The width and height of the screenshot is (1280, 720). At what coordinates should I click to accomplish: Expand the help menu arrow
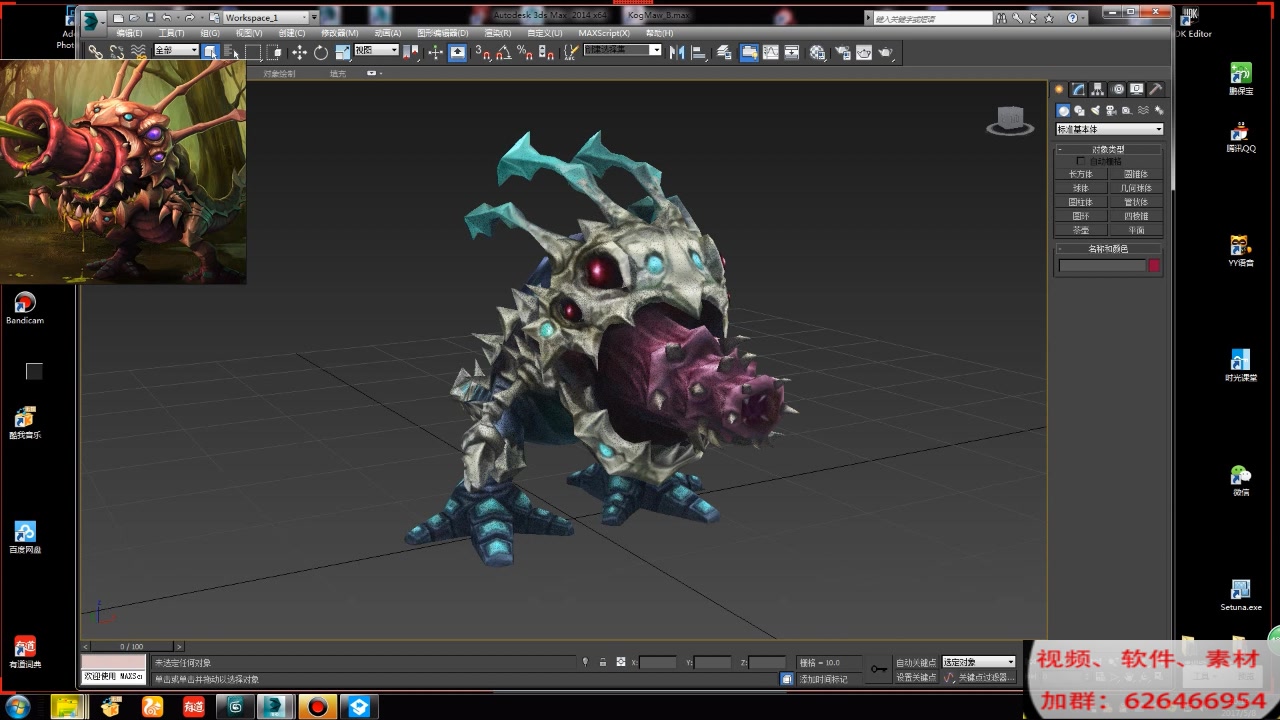tap(1084, 18)
